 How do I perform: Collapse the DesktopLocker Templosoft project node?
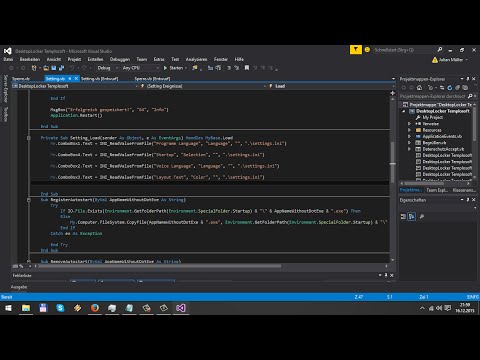(404, 111)
